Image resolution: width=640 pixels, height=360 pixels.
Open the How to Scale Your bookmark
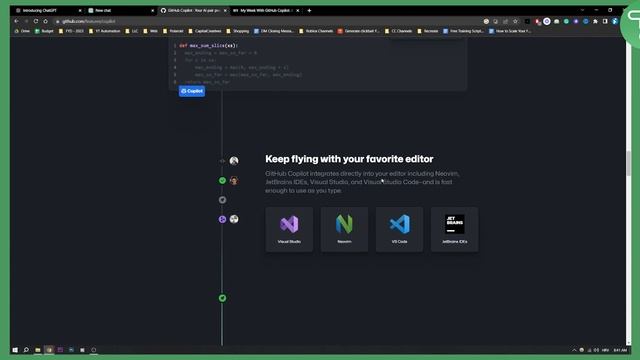510,31
